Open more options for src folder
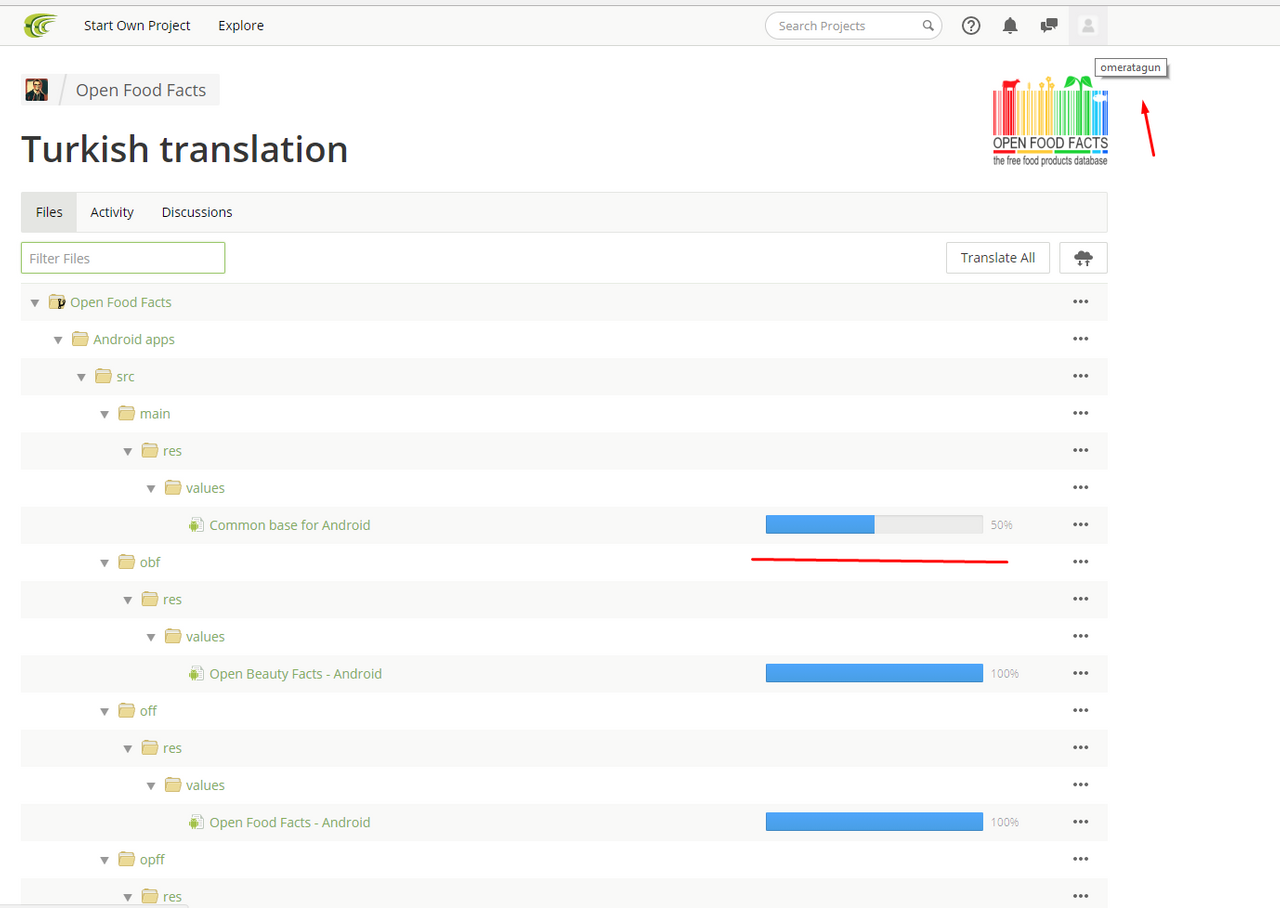The height and width of the screenshot is (908, 1280). (x=1080, y=376)
